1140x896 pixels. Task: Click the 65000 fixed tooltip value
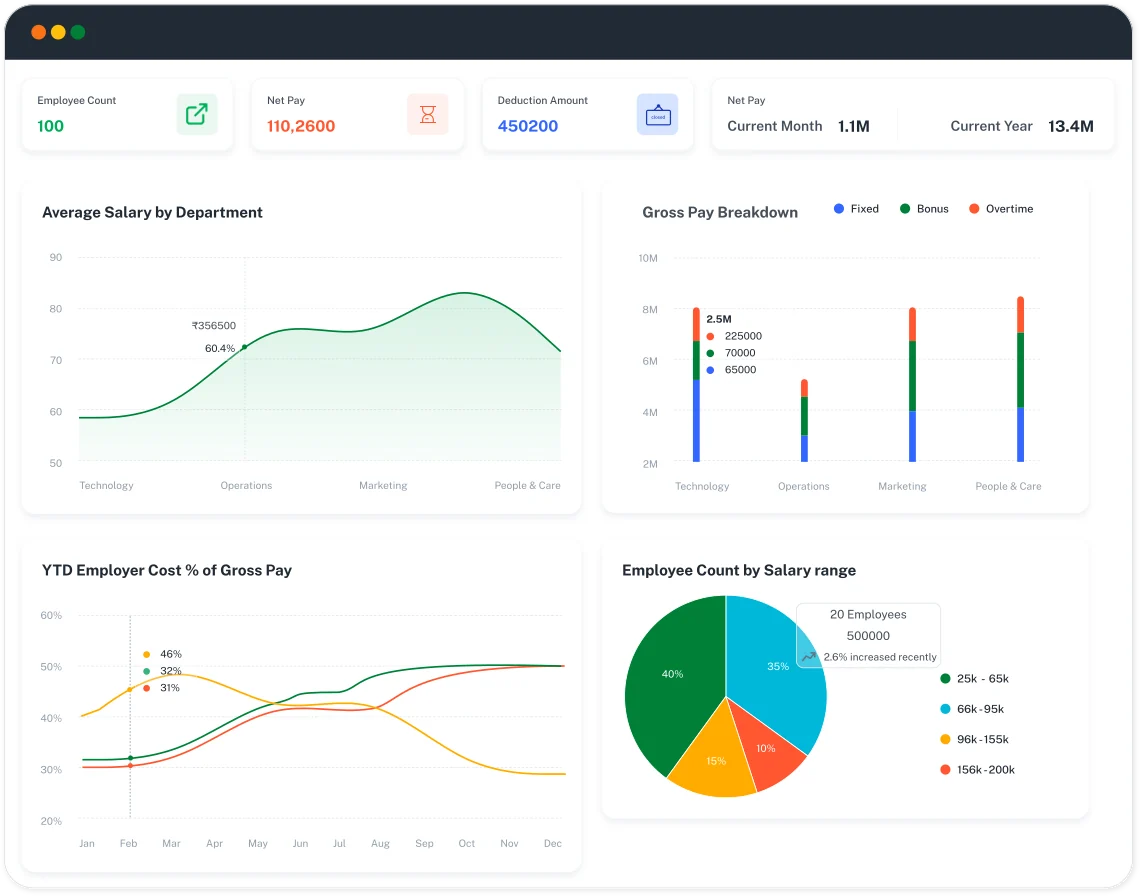tap(740, 369)
